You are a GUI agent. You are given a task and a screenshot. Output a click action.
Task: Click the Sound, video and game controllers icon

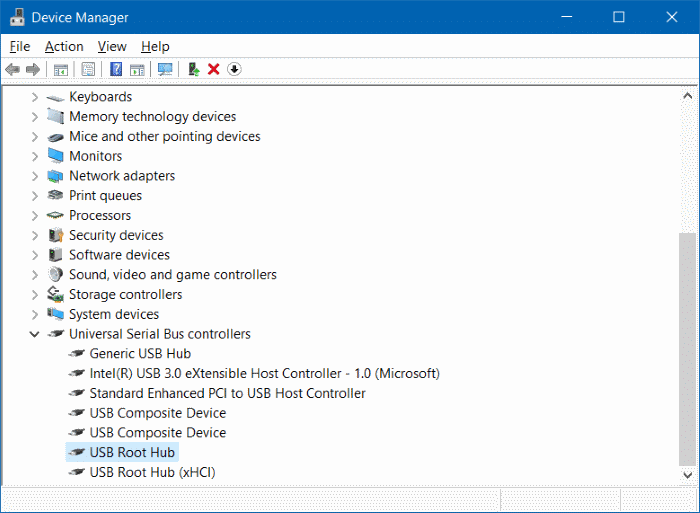(56, 274)
